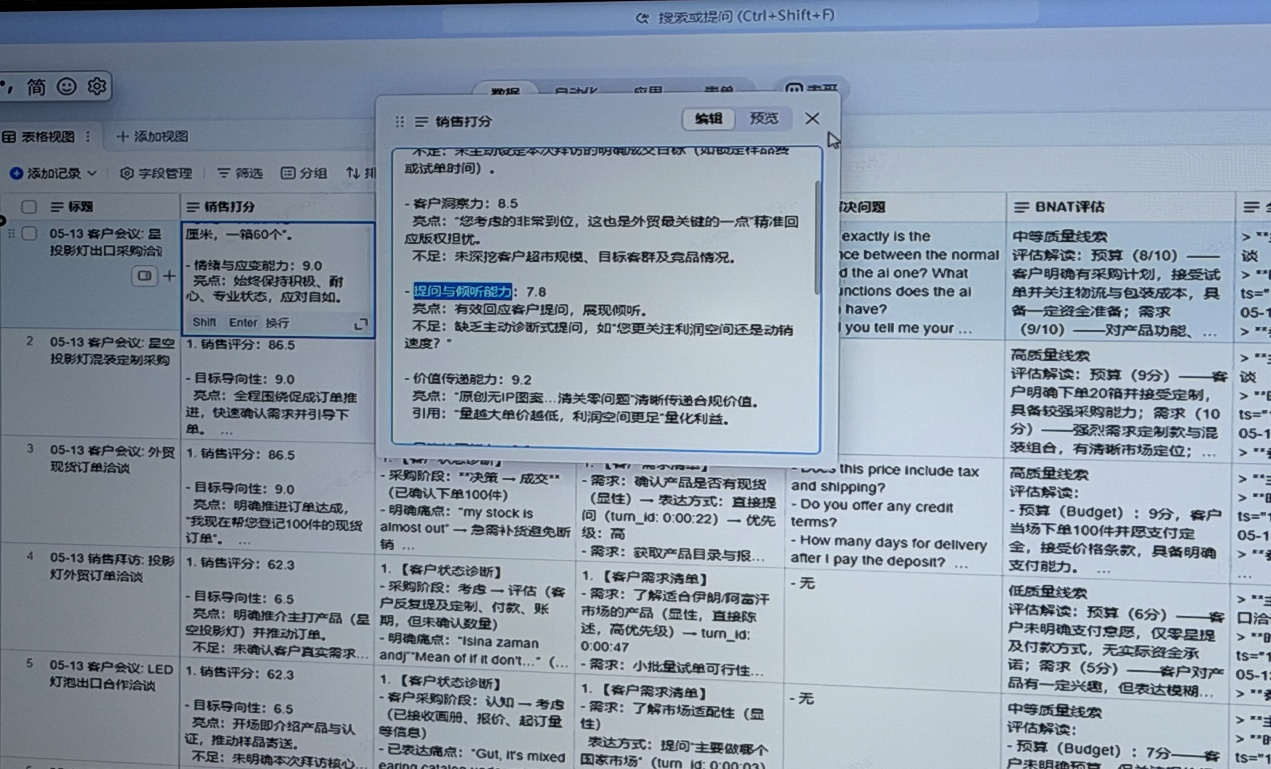The height and width of the screenshot is (769, 1271).
Task: Click the 销售打分 column header field-type icon
Action: (194, 207)
